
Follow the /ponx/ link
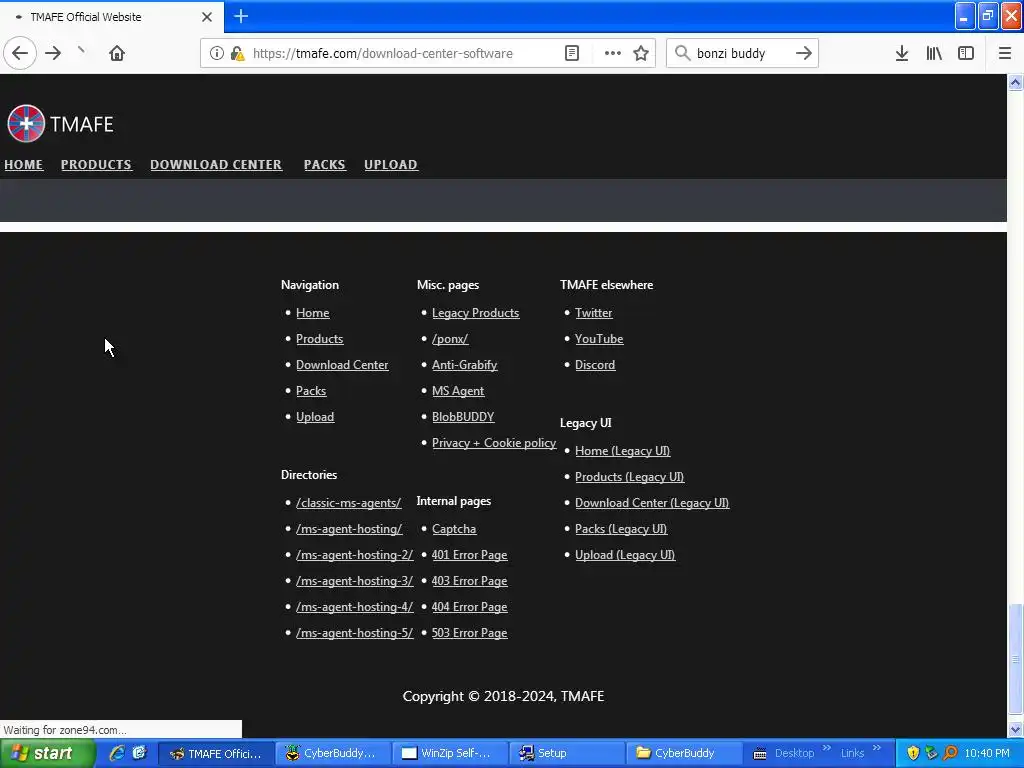[x=450, y=339]
